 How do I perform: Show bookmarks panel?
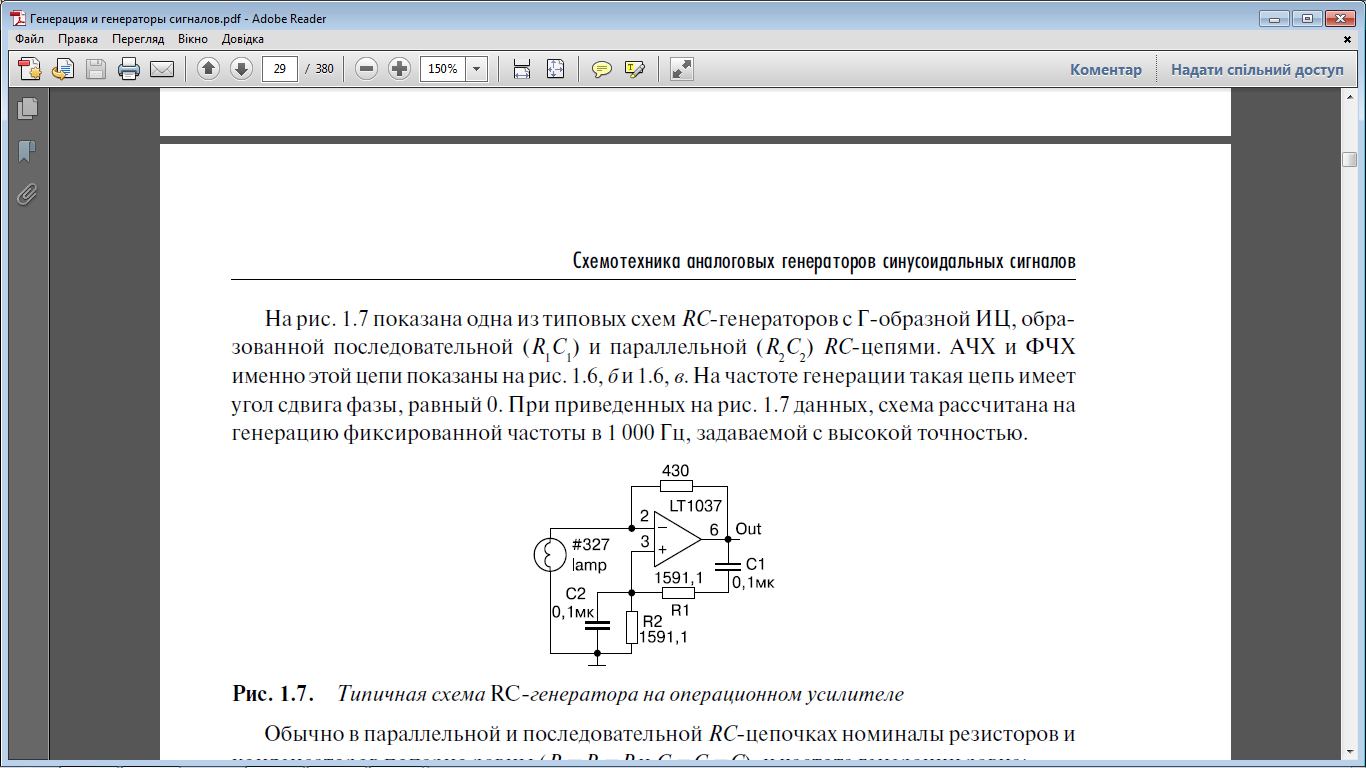point(27,151)
